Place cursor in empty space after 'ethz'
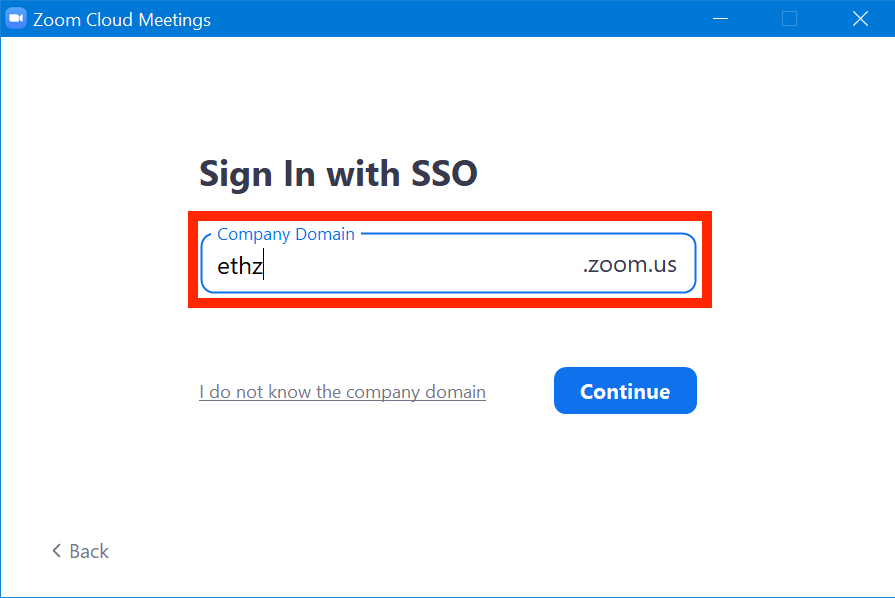 (x=422, y=266)
